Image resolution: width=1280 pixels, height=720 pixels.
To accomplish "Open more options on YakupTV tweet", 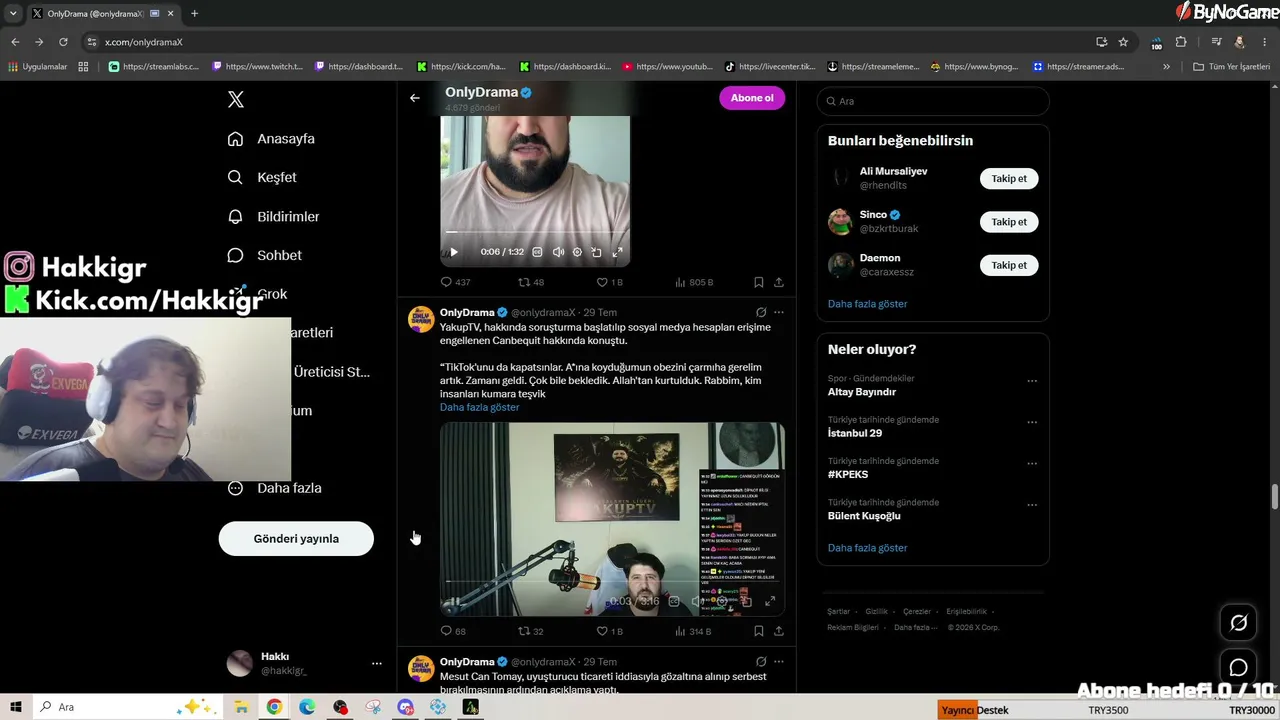I will [x=779, y=312].
